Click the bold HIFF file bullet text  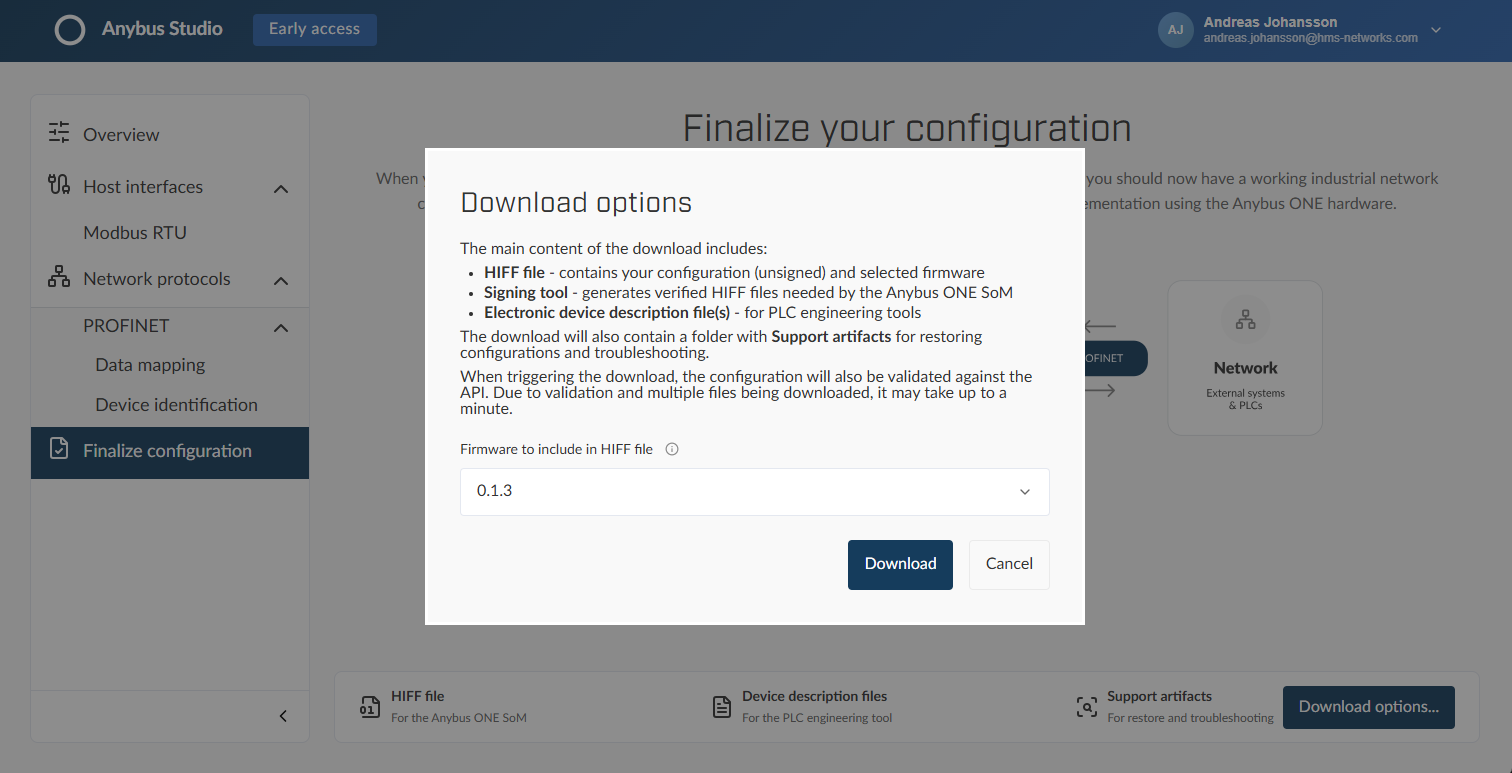pos(514,272)
